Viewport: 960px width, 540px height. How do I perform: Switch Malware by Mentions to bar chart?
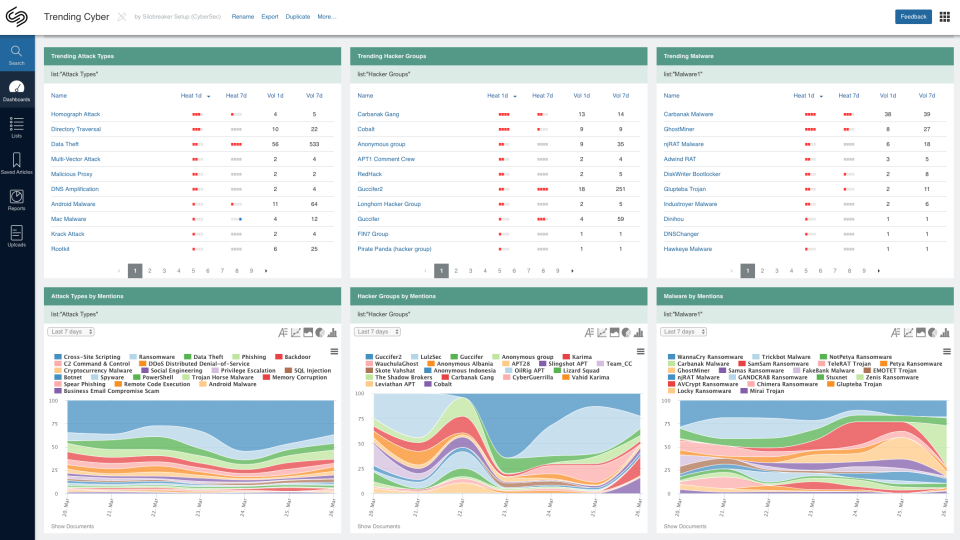(944, 332)
